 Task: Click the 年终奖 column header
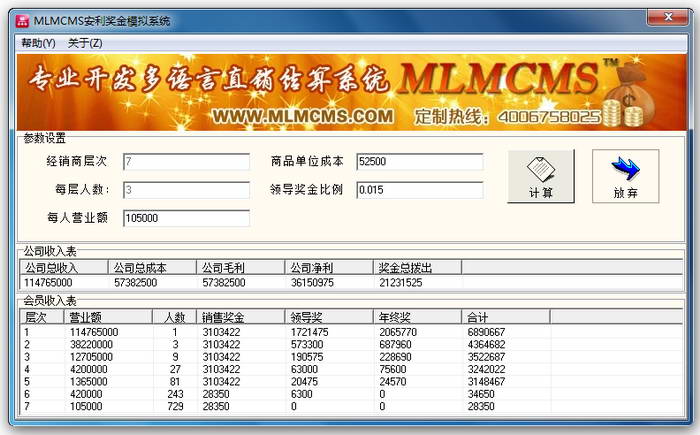pyautogui.click(x=417, y=317)
